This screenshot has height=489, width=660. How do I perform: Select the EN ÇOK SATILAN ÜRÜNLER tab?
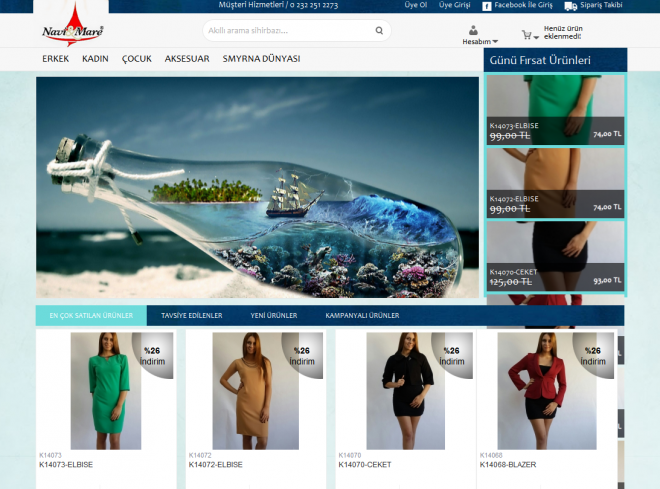(91, 315)
